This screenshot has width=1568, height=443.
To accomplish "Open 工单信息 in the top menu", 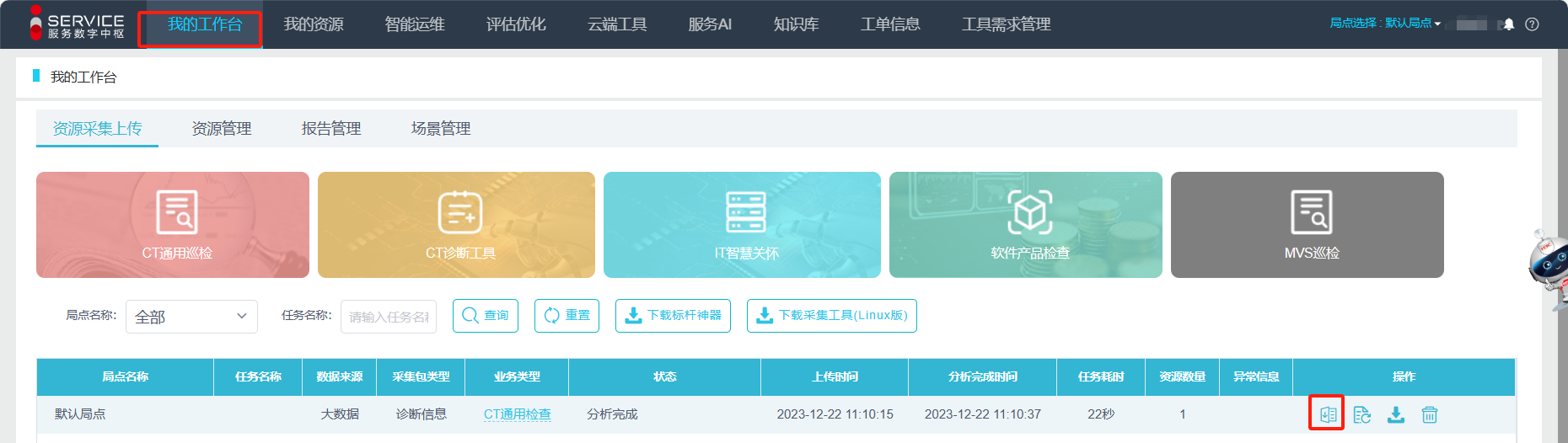I will tap(890, 24).
